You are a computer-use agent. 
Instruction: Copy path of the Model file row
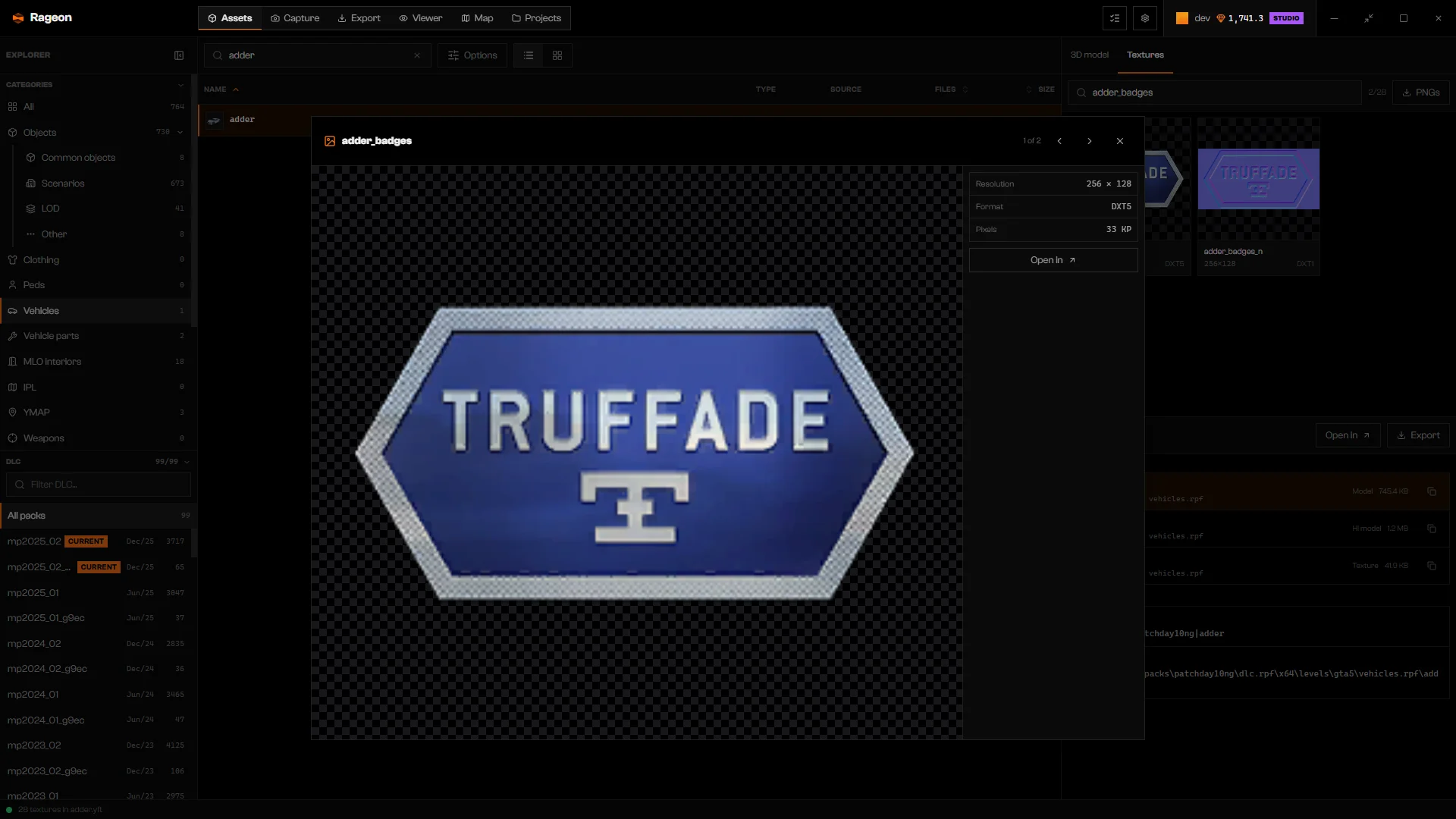coord(1432,491)
